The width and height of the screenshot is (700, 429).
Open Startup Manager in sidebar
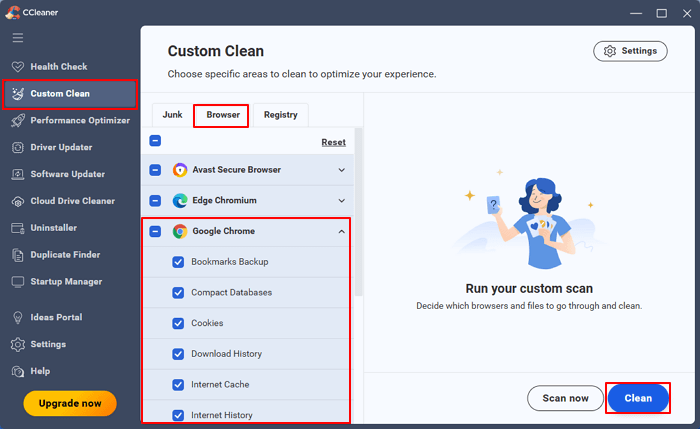pos(69,282)
